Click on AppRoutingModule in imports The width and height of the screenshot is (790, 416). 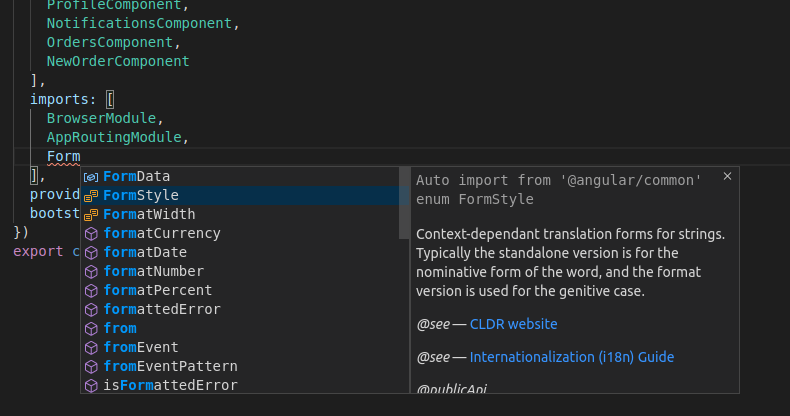coord(113,137)
